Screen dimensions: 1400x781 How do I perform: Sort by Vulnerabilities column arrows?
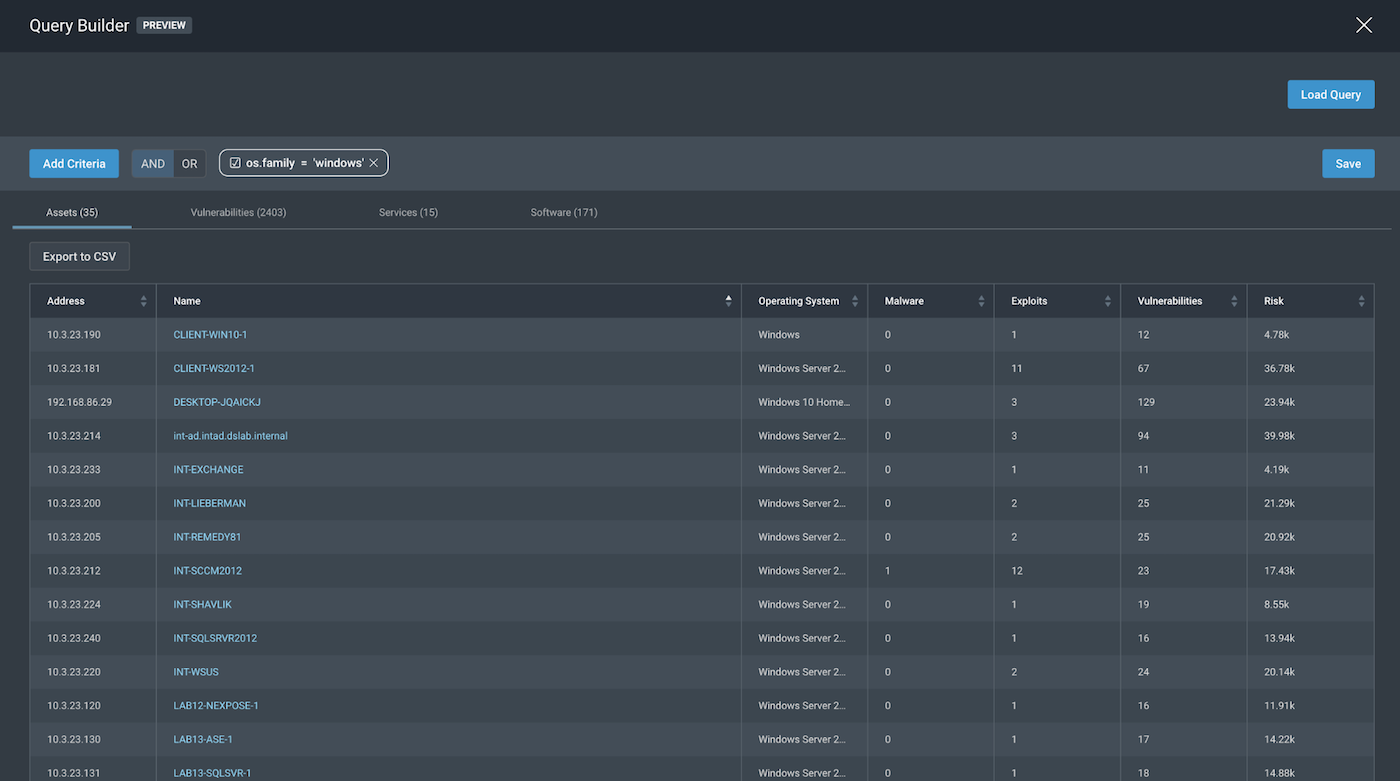click(x=1234, y=301)
